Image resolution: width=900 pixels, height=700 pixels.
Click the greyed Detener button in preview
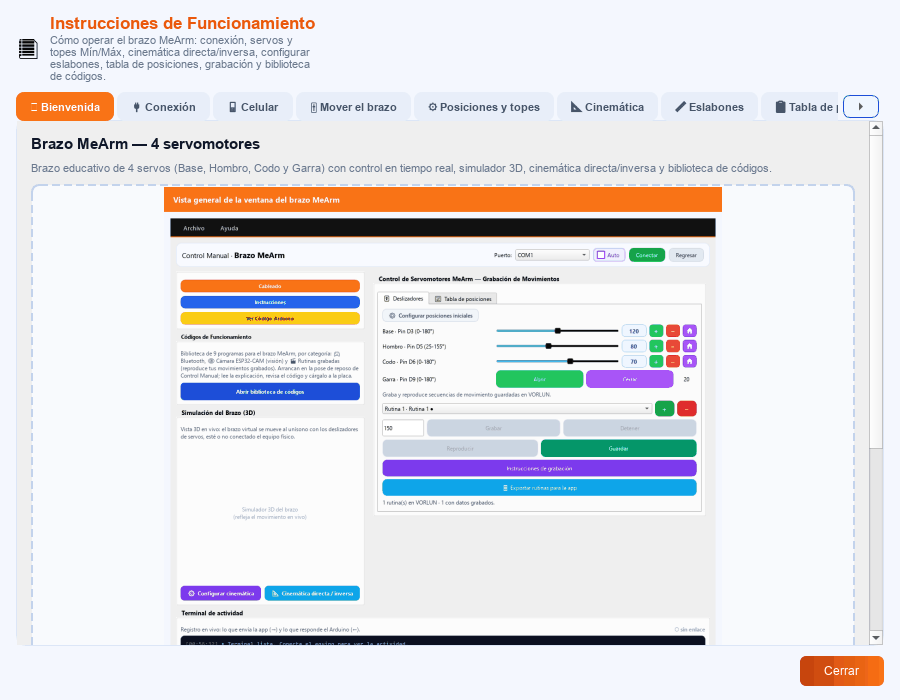pos(630,428)
